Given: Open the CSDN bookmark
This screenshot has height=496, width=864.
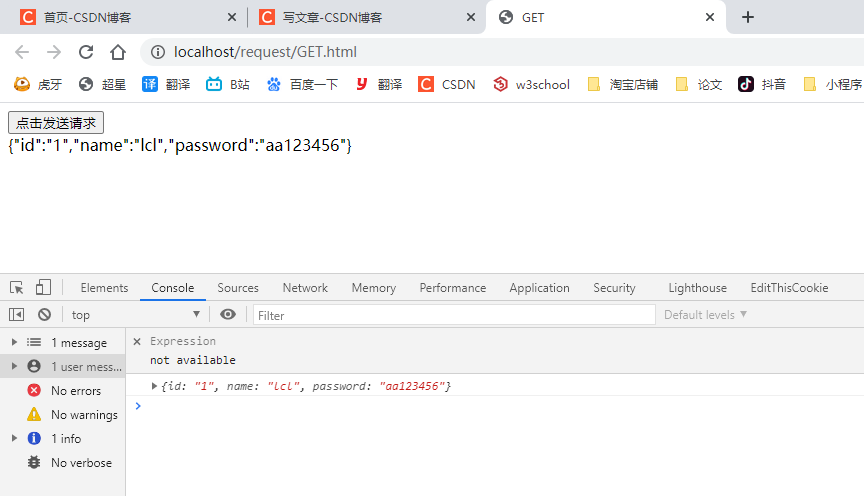Looking at the screenshot, I should click(446, 84).
